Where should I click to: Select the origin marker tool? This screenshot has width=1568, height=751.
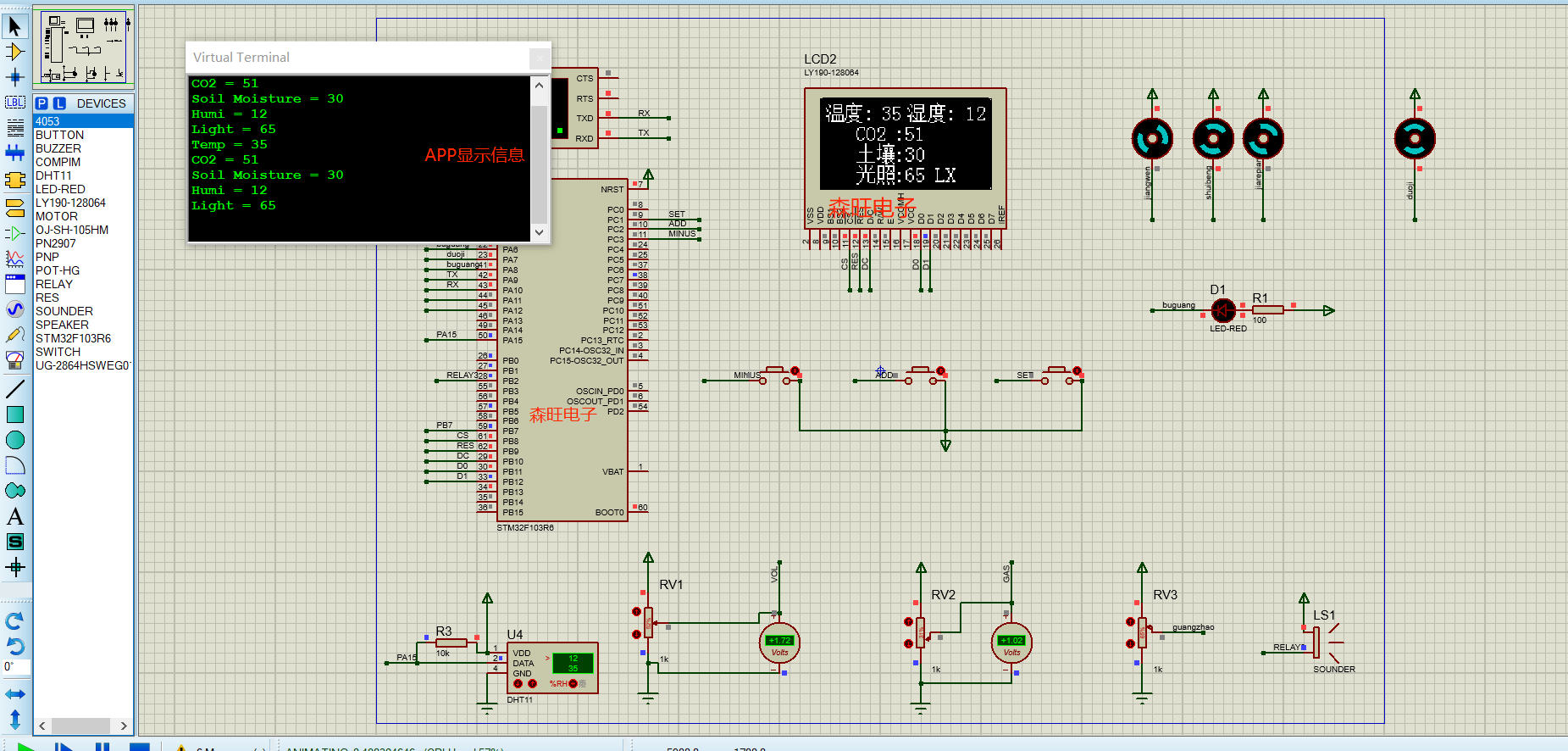[x=14, y=567]
